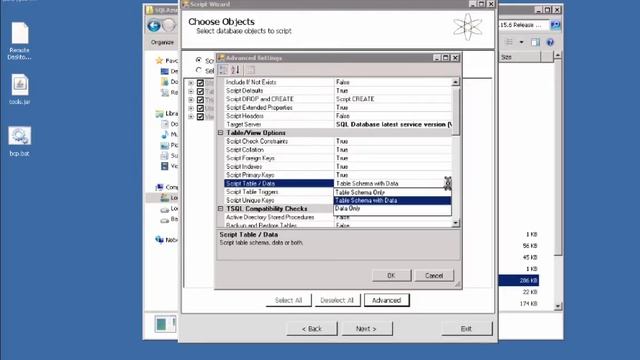Collapse the TSQL Compatibility Checks category
The width and height of the screenshot is (640, 360).
click(x=220, y=209)
